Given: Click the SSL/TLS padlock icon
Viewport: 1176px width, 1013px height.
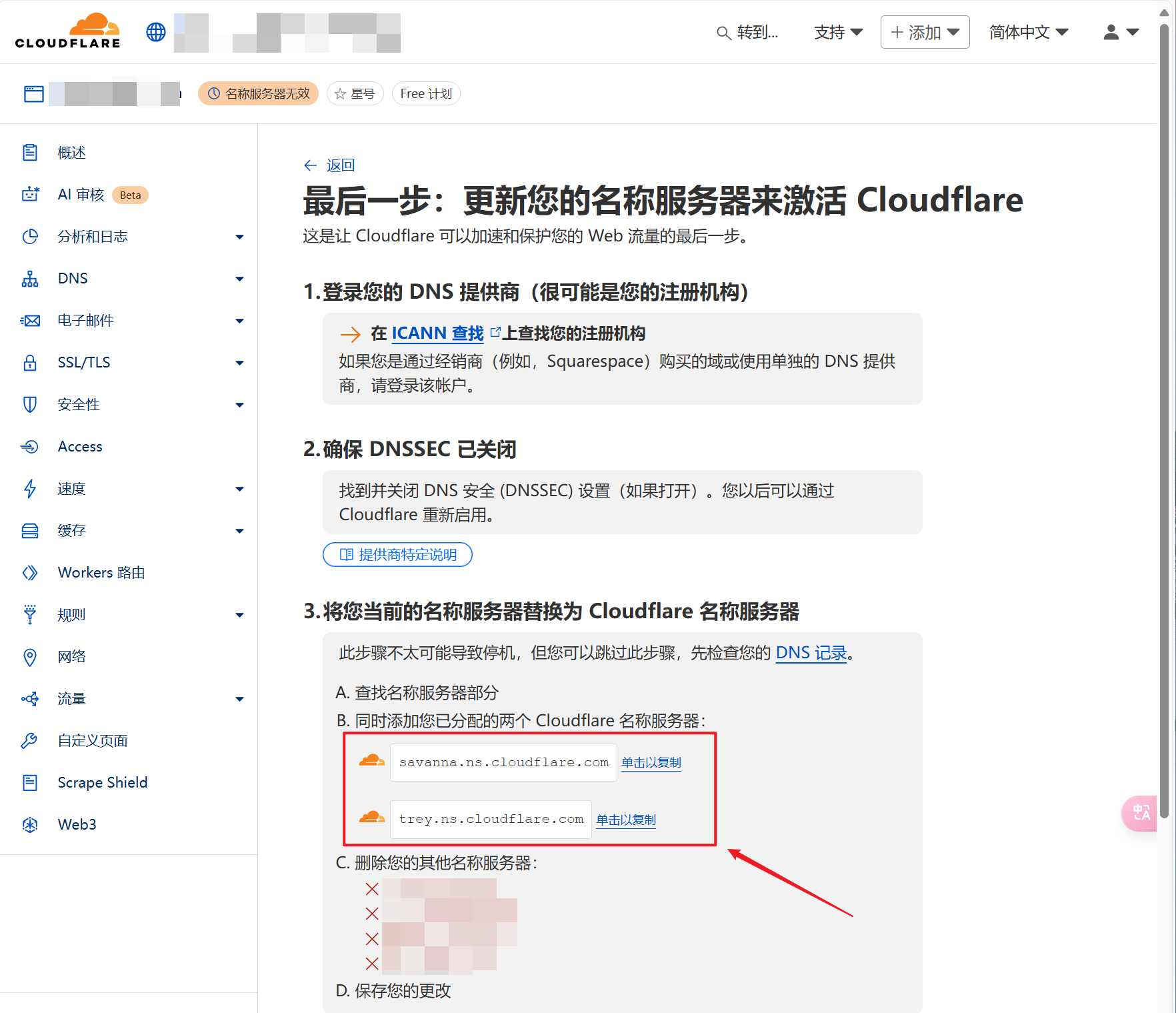Looking at the screenshot, I should (30, 362).
